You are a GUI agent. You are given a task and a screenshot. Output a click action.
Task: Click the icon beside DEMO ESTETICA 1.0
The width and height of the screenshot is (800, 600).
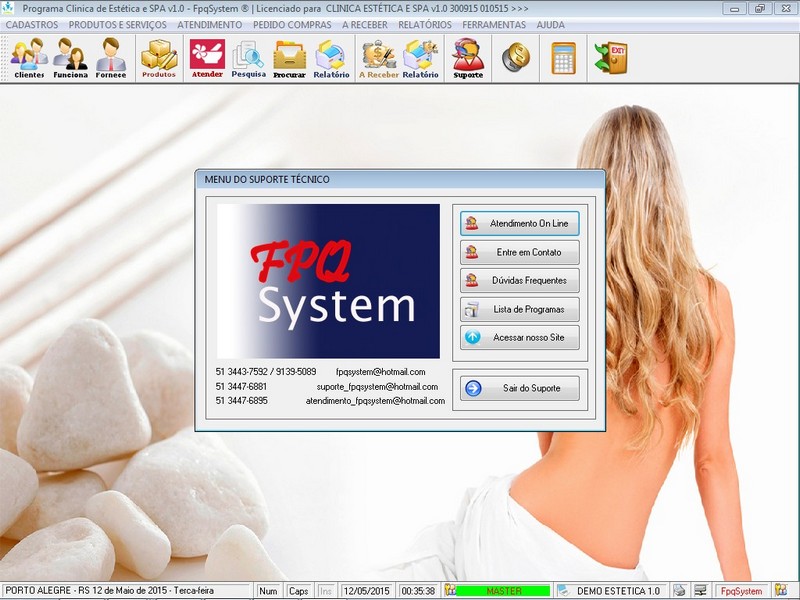(x=563, y=590)
